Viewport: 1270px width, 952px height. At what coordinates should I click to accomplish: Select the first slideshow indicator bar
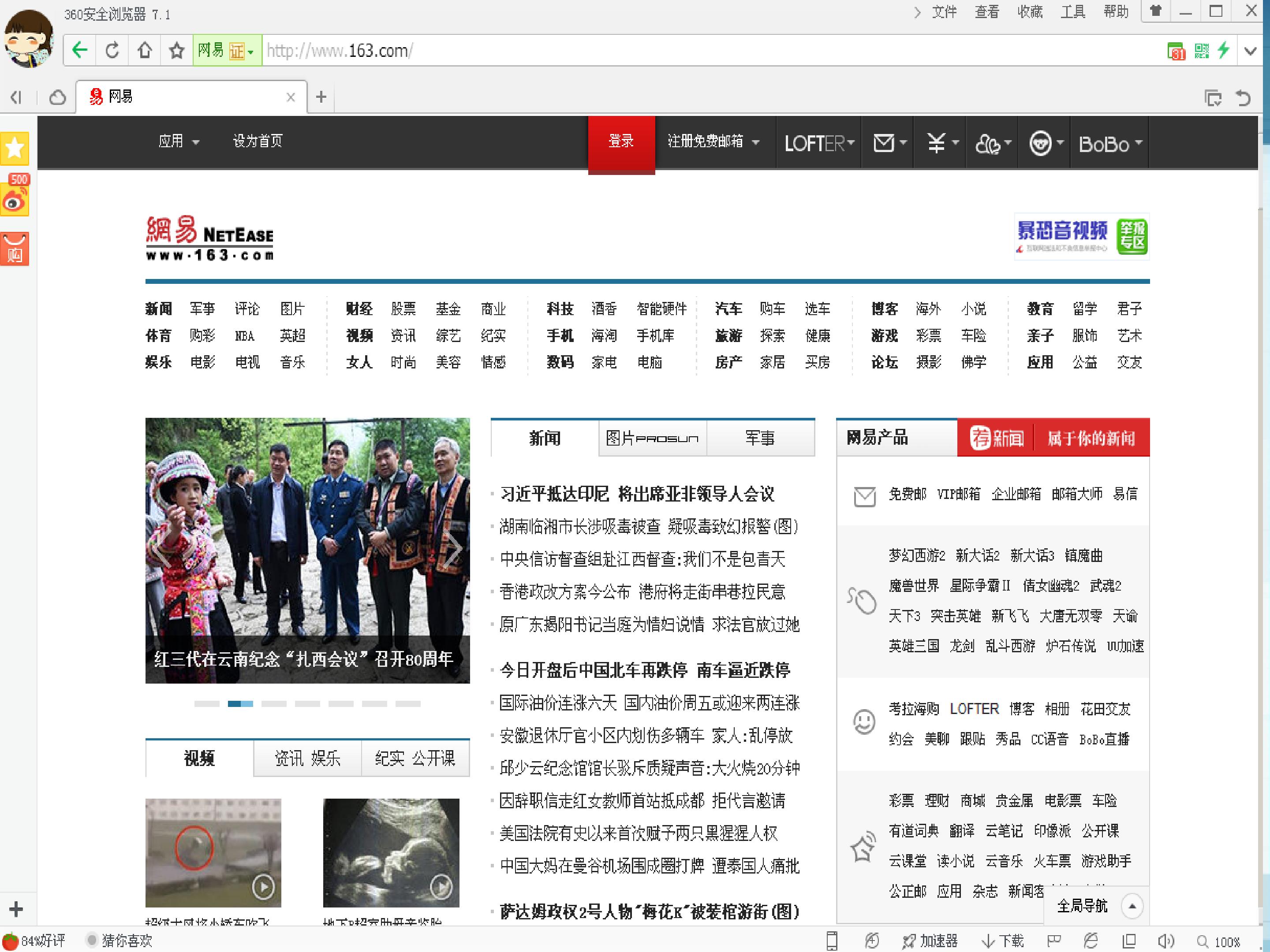(x=207, y=703)
